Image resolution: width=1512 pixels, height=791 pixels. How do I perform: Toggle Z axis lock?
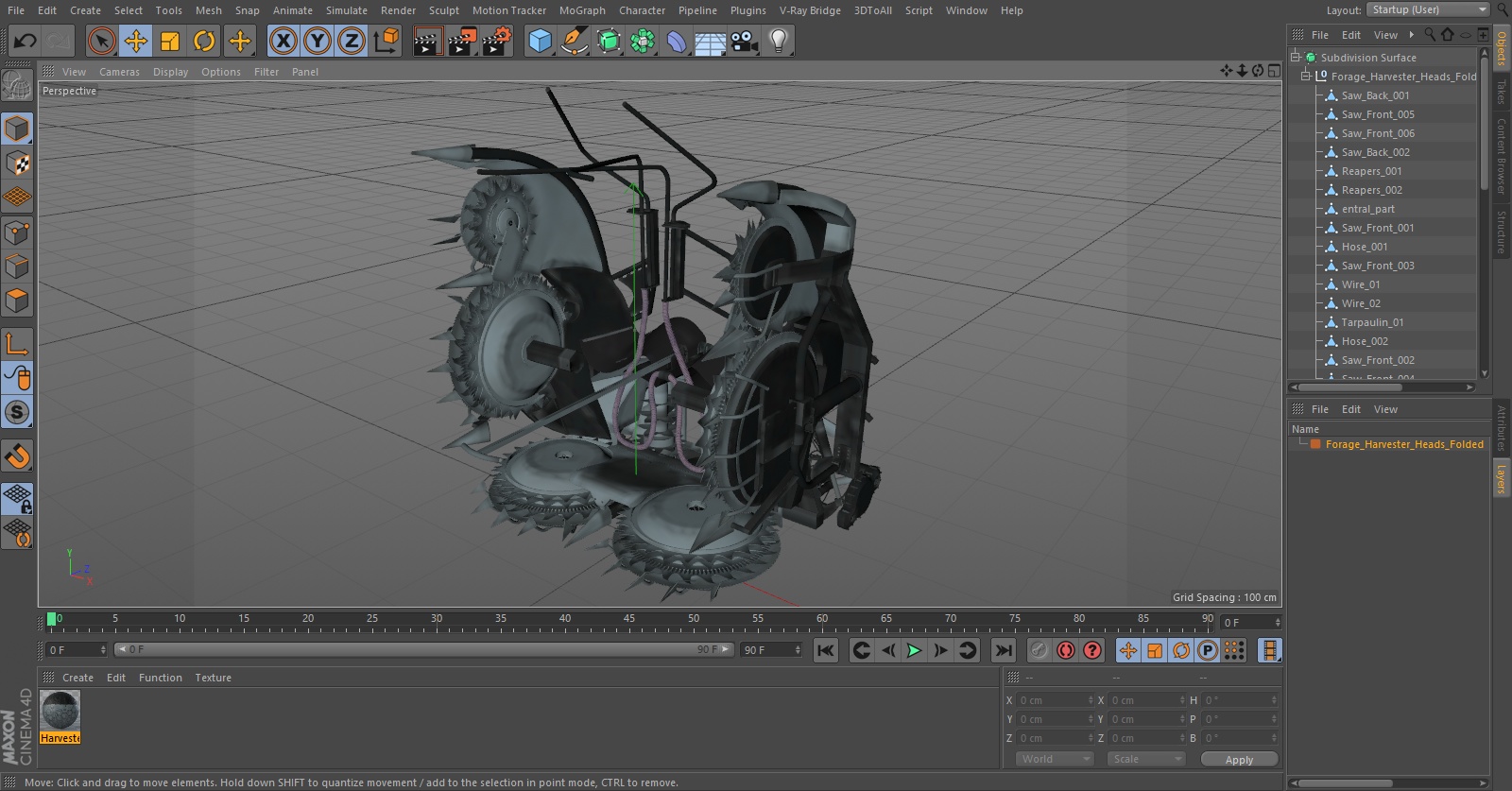tap(352, 41)
